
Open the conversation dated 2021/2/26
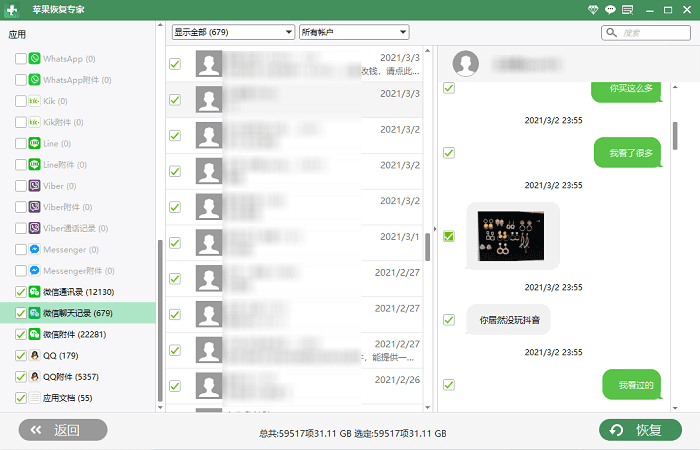coord(294,386)
